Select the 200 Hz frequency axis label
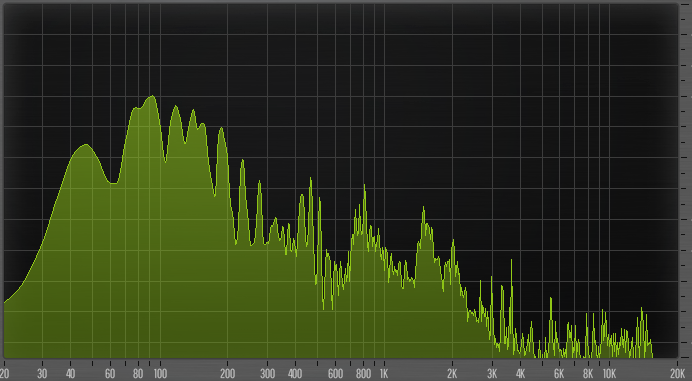692x381 pixels. (x=228, y=374)
